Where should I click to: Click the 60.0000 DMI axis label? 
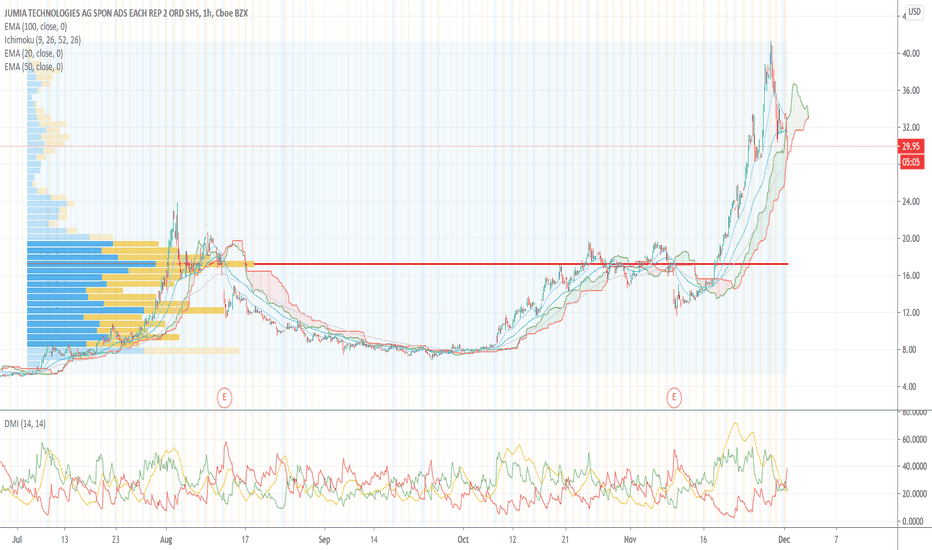[914, 439]
